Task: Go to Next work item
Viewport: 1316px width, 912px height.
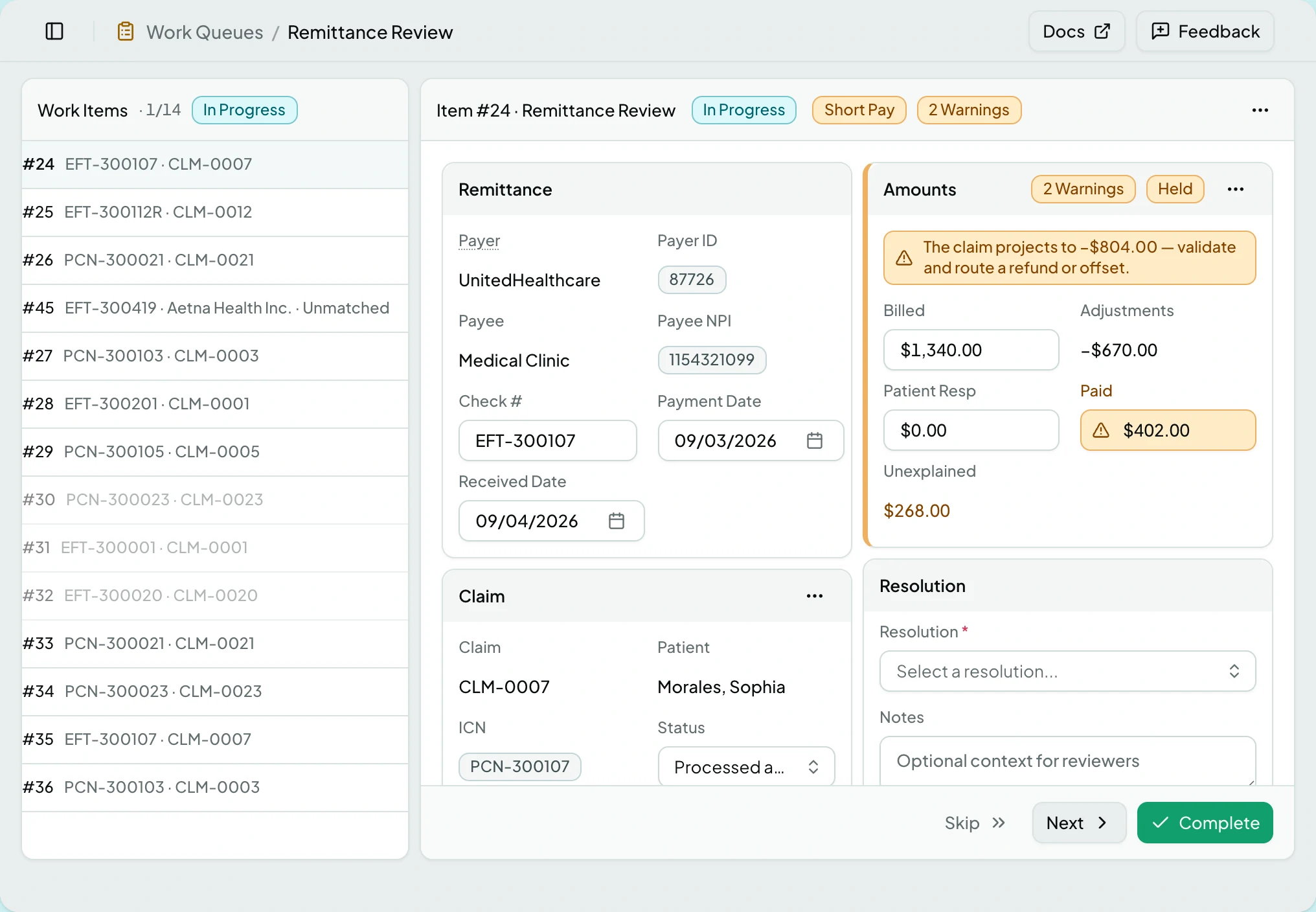Action: [1080, 823]
